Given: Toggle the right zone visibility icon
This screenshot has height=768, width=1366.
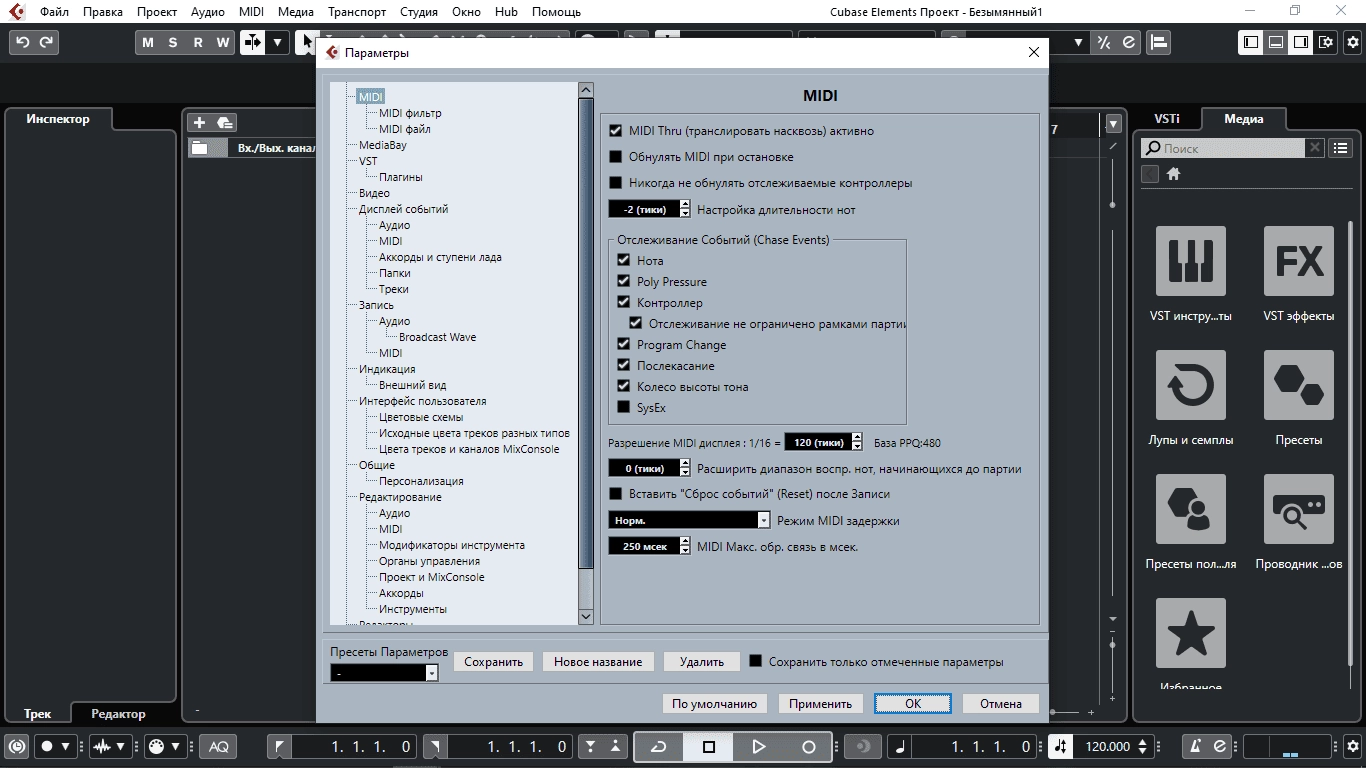Looking at the screenshot, I should pyautogui.click(x=1301, y=42).
